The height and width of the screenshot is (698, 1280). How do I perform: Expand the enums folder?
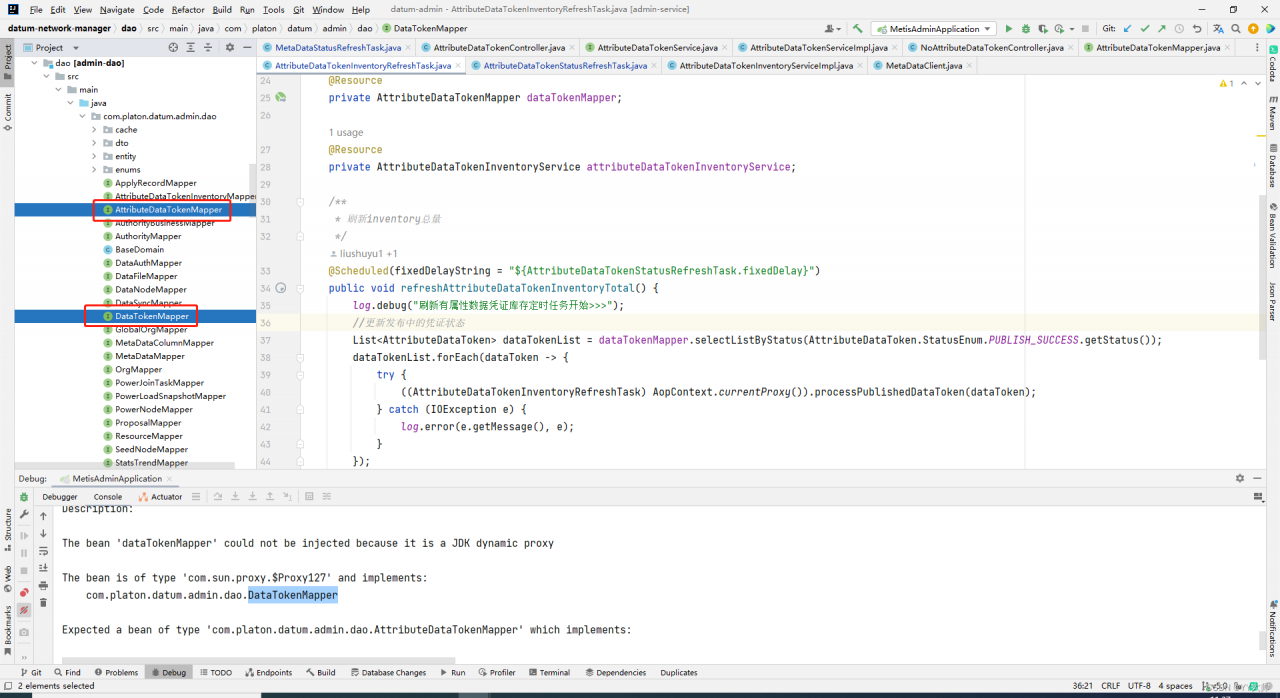pos(94,169)
